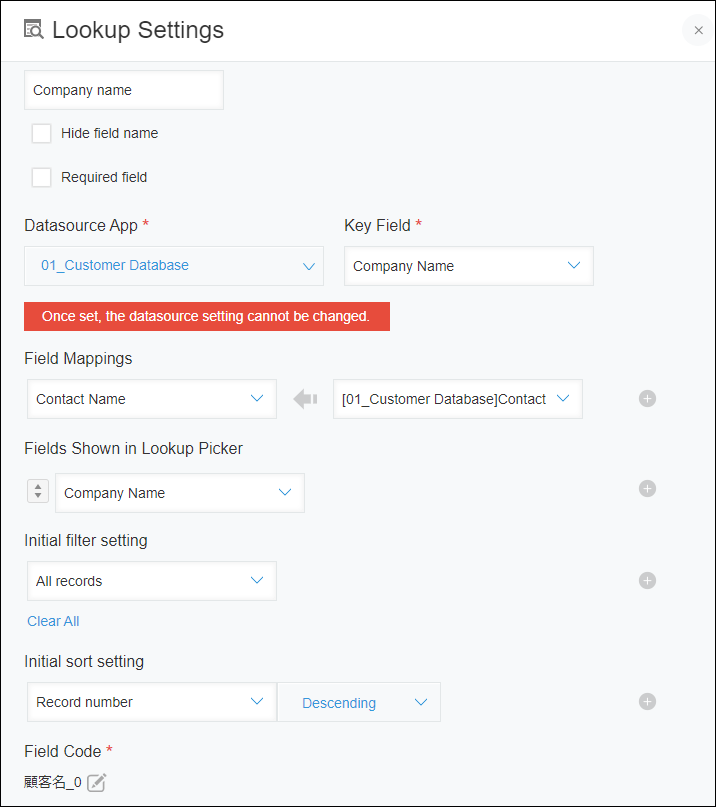Add another sort condition via plus icon
The image size is (716, 807).
click(647, 701)
